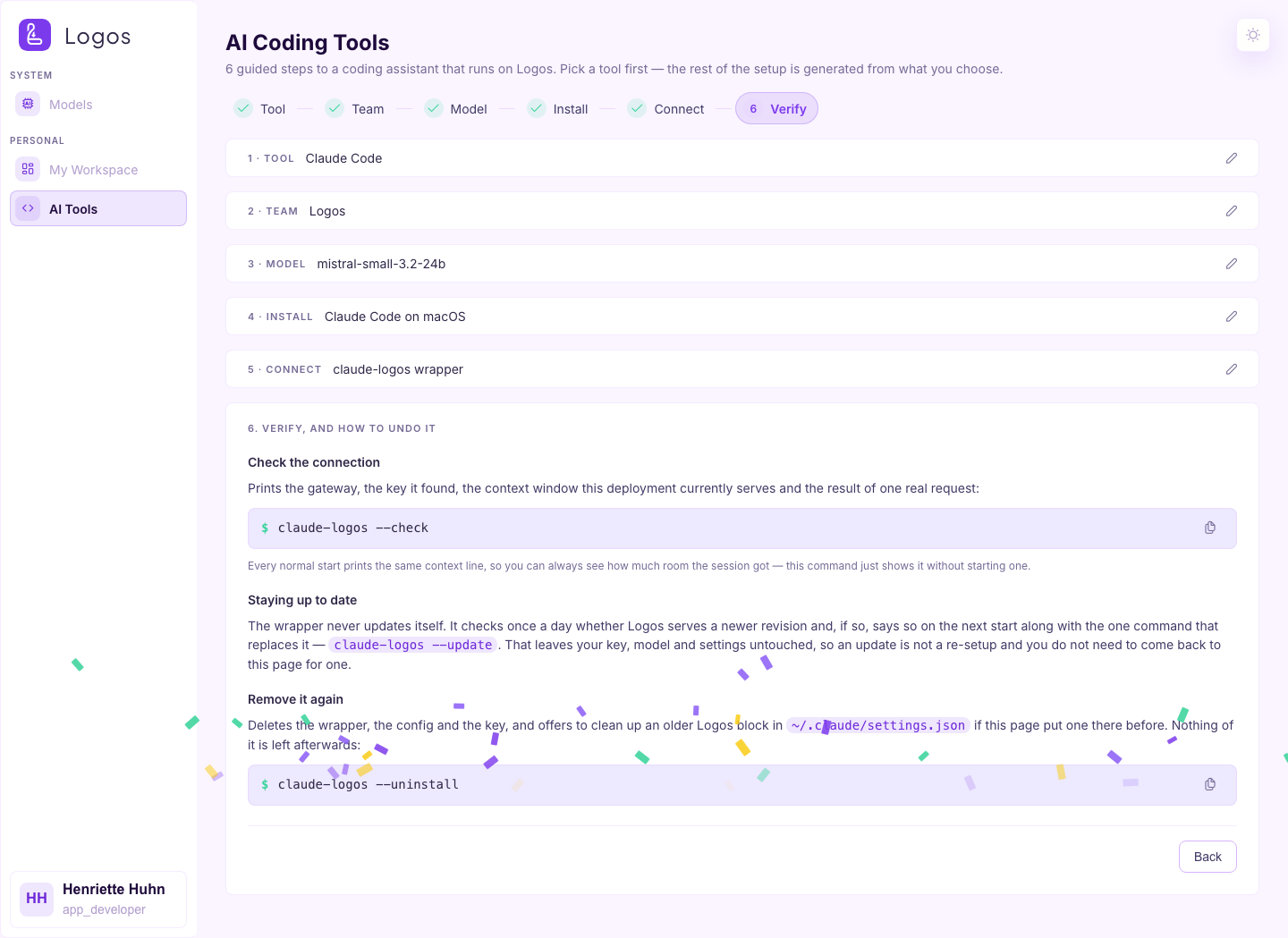Screen dimensions: 1288x938
Task: Click the 'Staying up to date' heading
Action: (302, 600)
